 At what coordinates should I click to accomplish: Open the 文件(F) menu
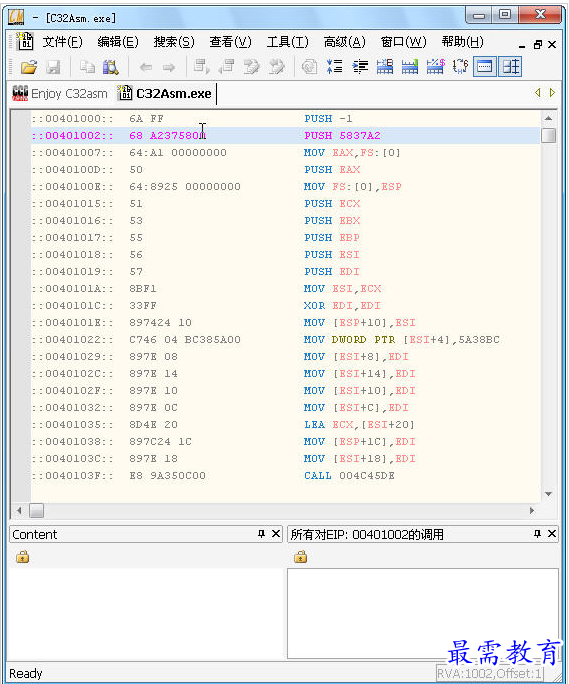pos(62,42)
